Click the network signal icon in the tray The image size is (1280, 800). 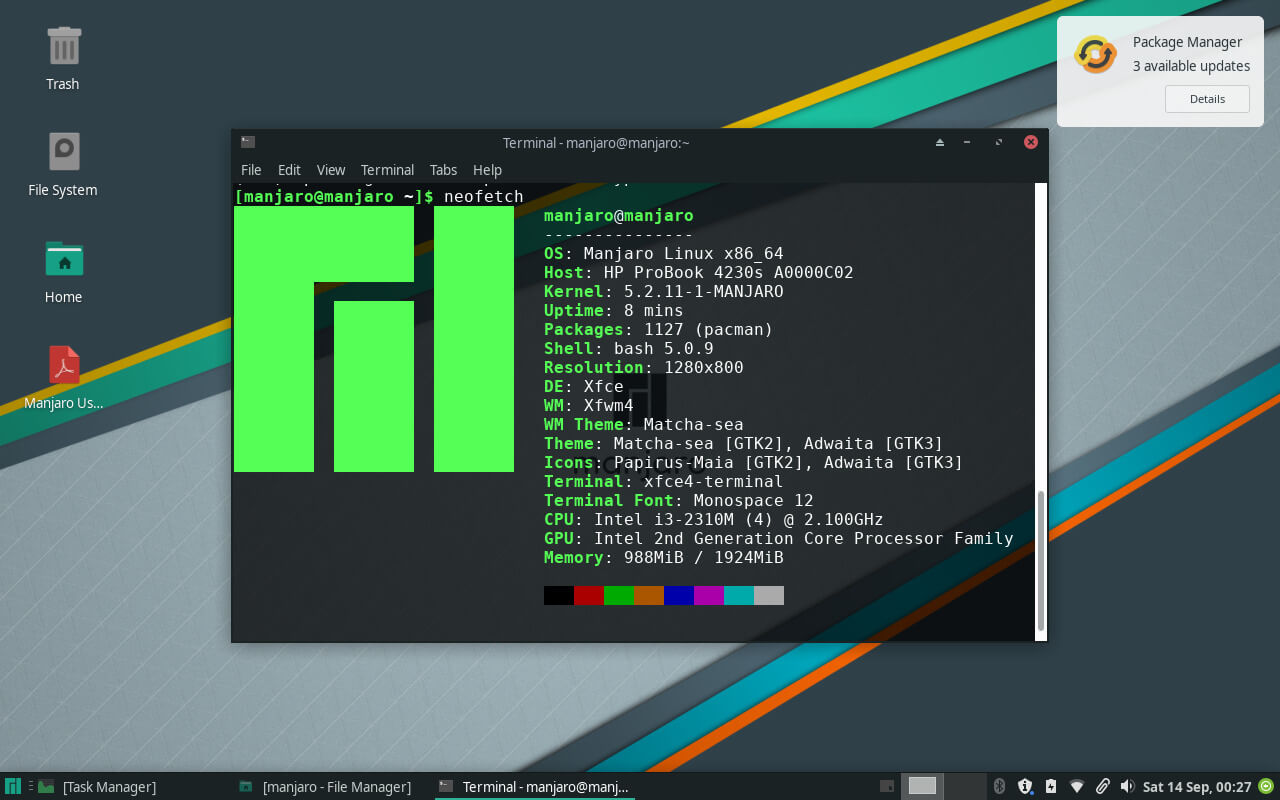coord(1076,786)
